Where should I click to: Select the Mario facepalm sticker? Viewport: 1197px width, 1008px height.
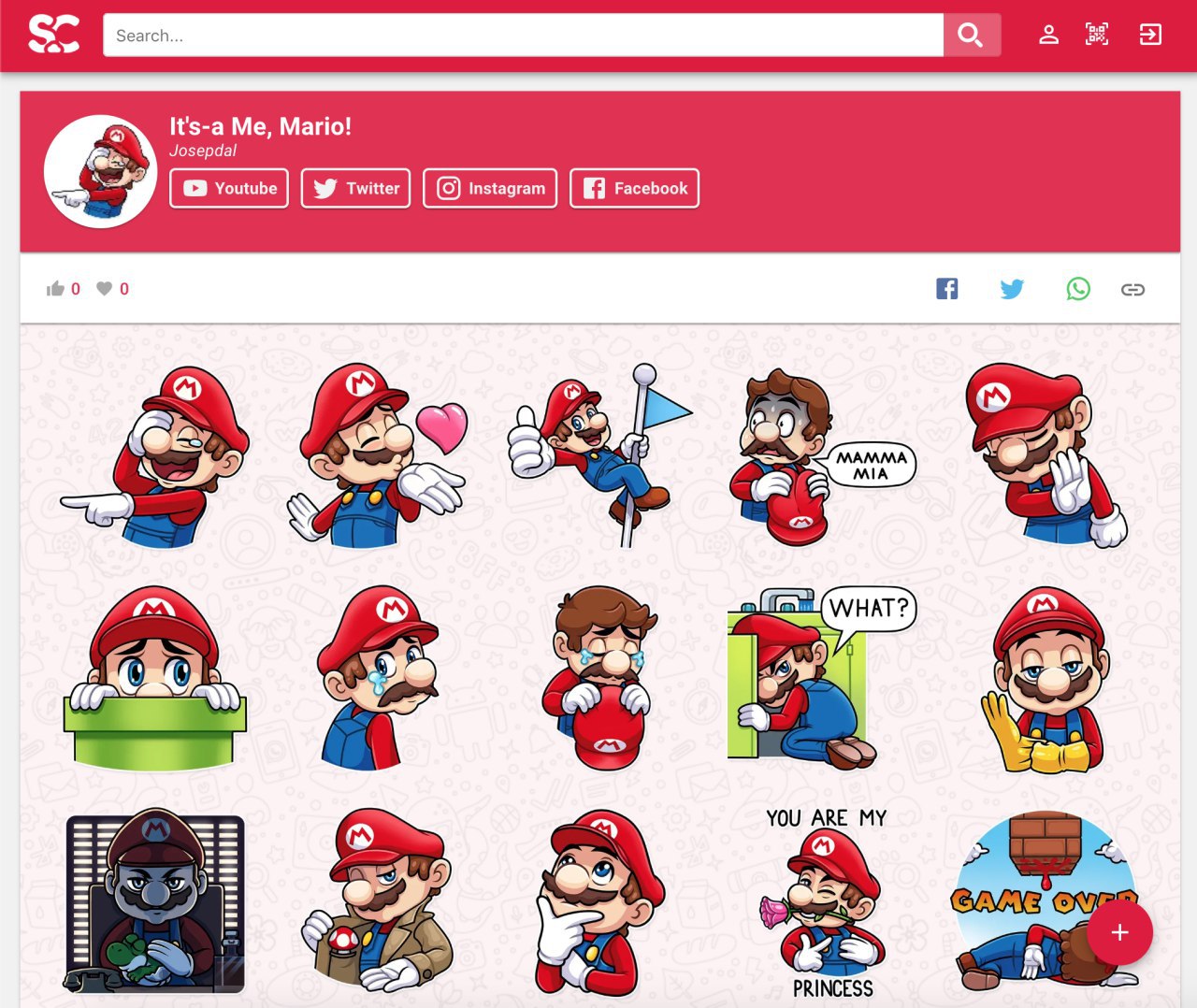(1046, 455)
